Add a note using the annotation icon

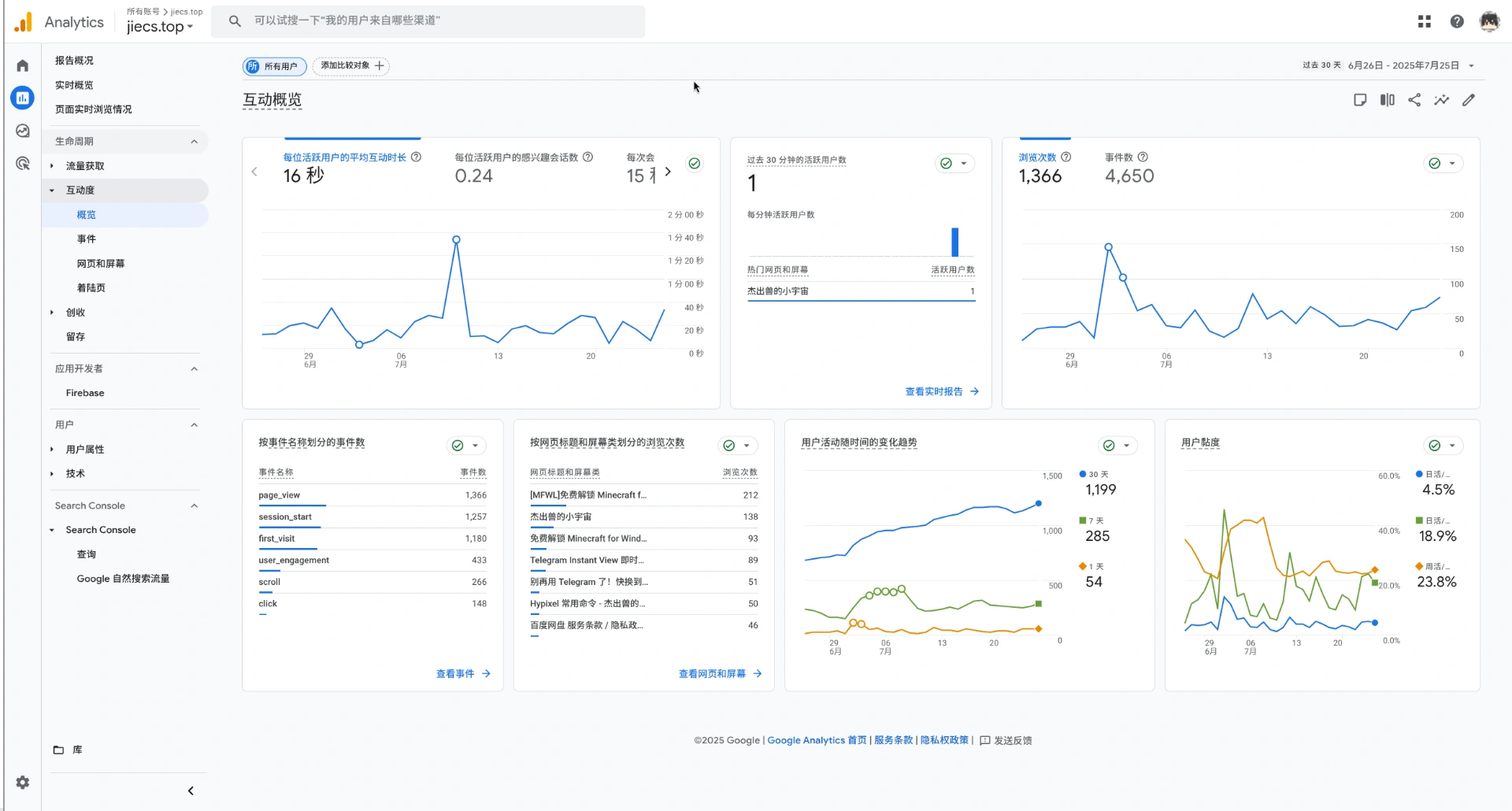(x=1360, y=100)
